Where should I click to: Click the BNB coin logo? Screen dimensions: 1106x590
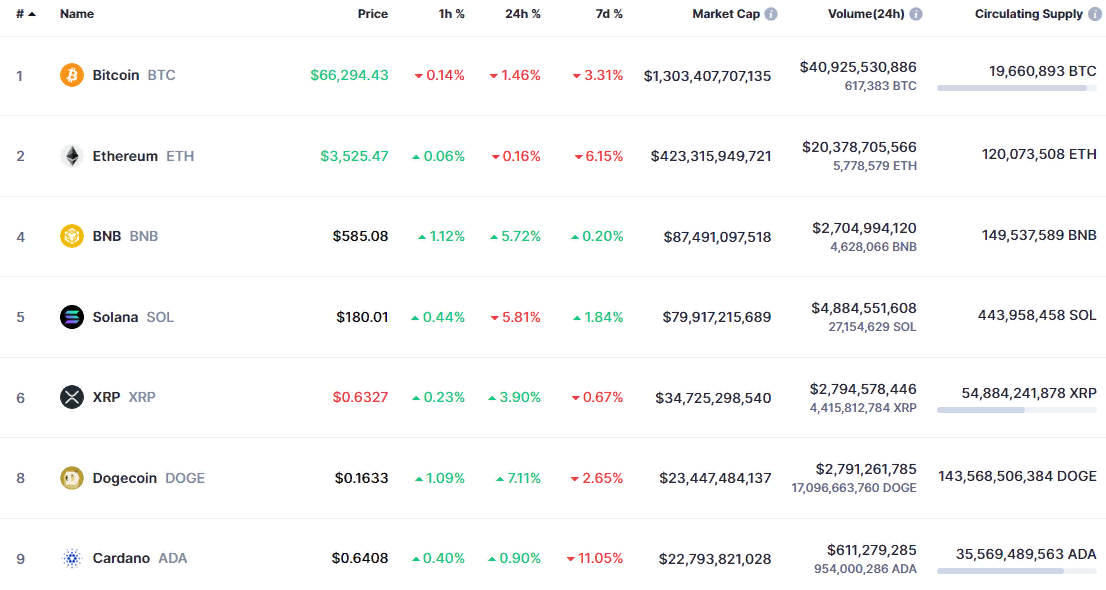[71, 236]
